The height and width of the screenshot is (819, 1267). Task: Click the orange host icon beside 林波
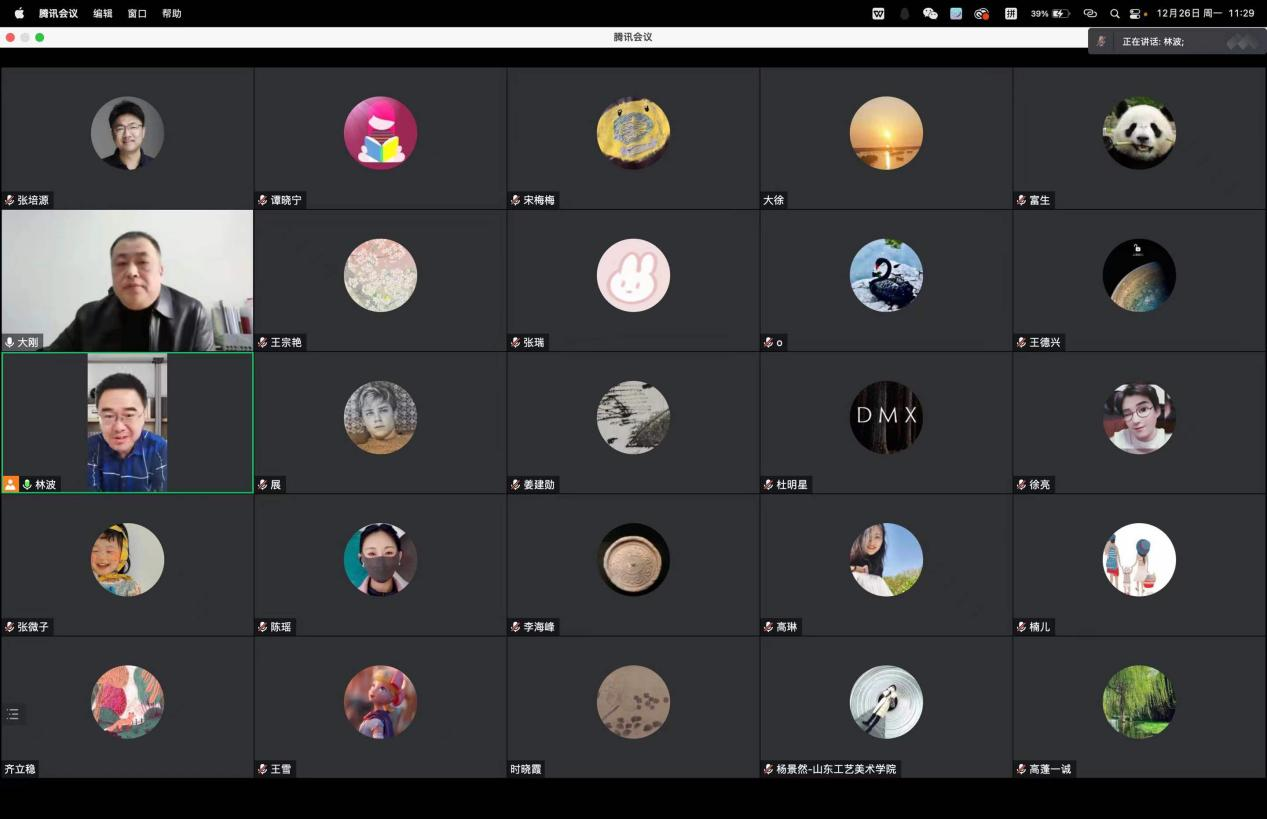click(11, 484)
